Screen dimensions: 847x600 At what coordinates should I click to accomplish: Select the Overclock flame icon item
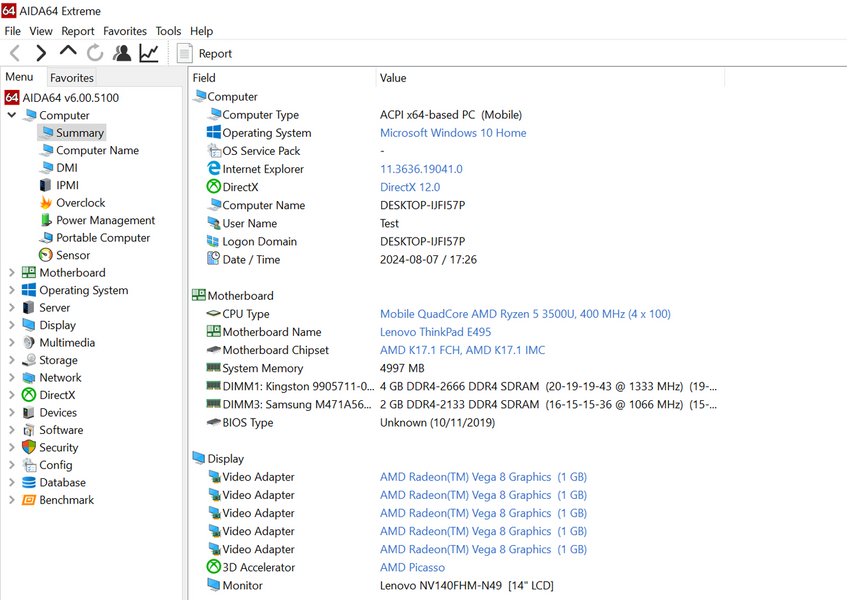click(72, 203)
